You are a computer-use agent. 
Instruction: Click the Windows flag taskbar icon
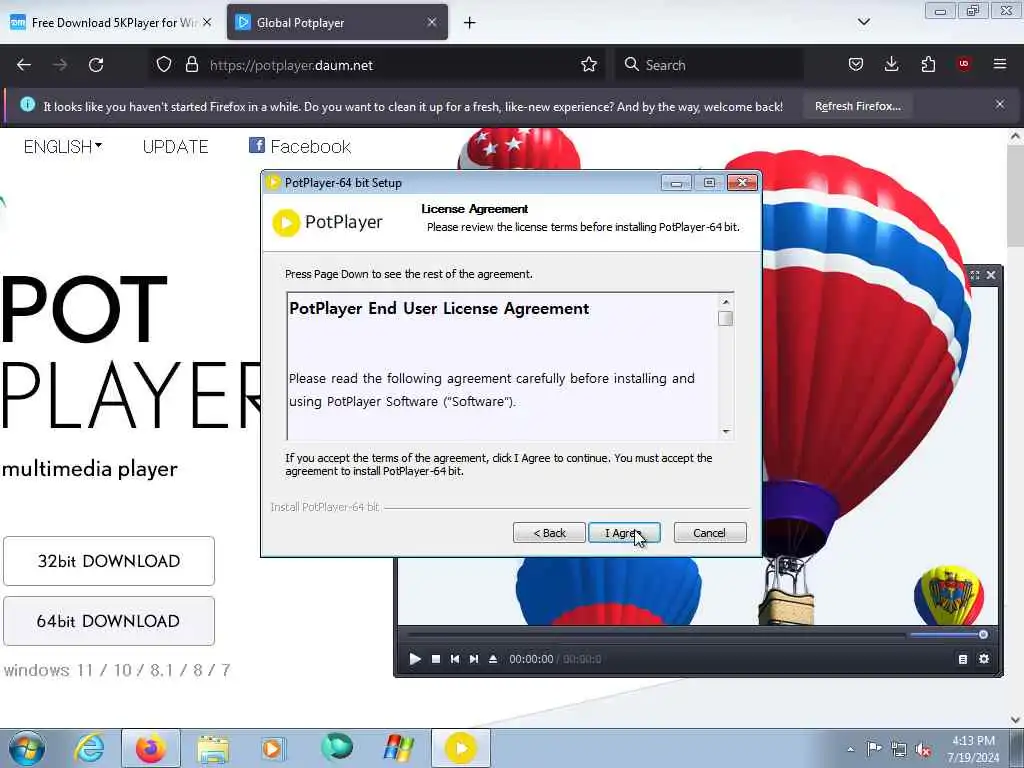pyautogui.click(x=398, y=748)
